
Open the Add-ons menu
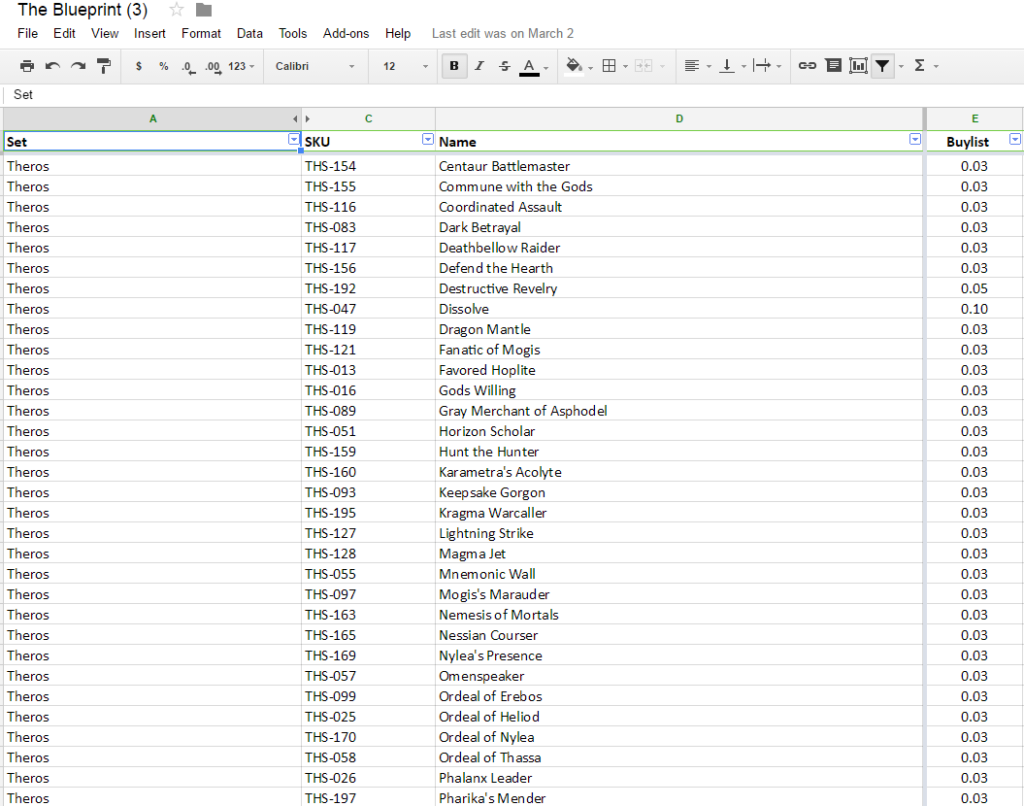coord(346,33)
